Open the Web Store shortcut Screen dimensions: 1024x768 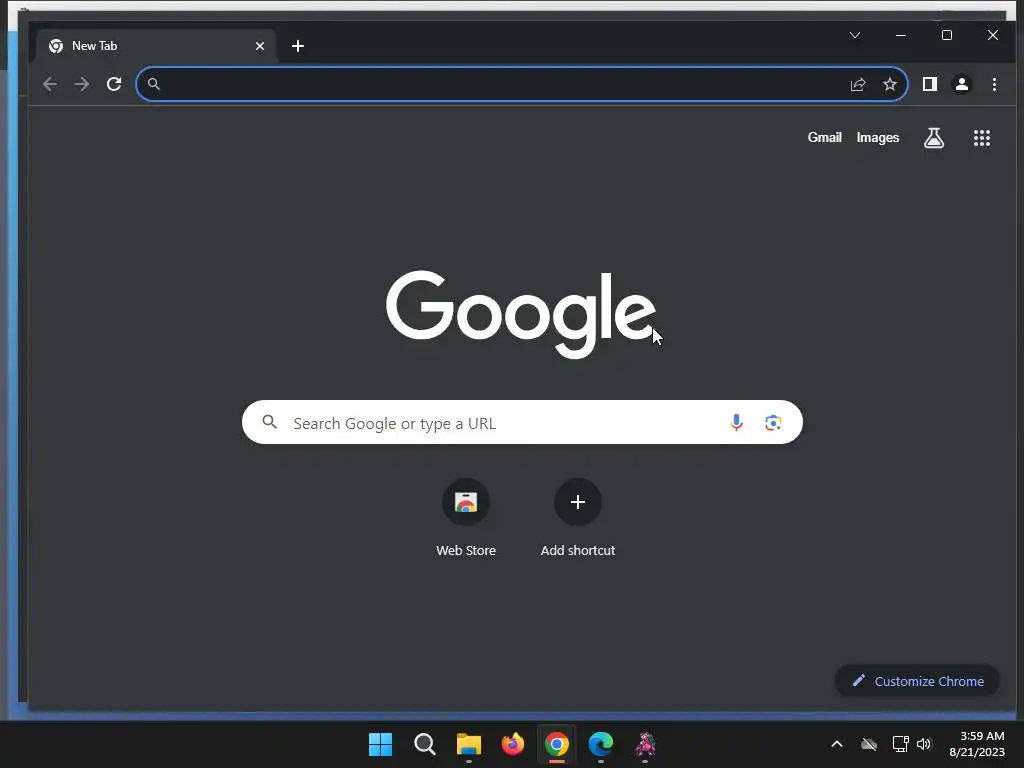coord(466,518)
